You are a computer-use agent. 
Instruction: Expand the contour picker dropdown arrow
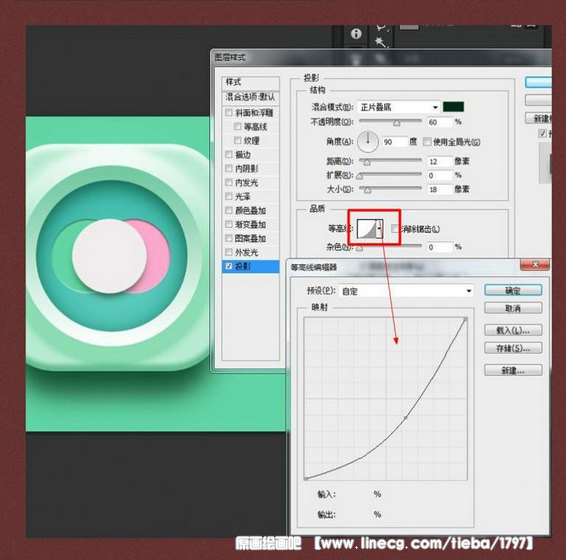point(379,229)
